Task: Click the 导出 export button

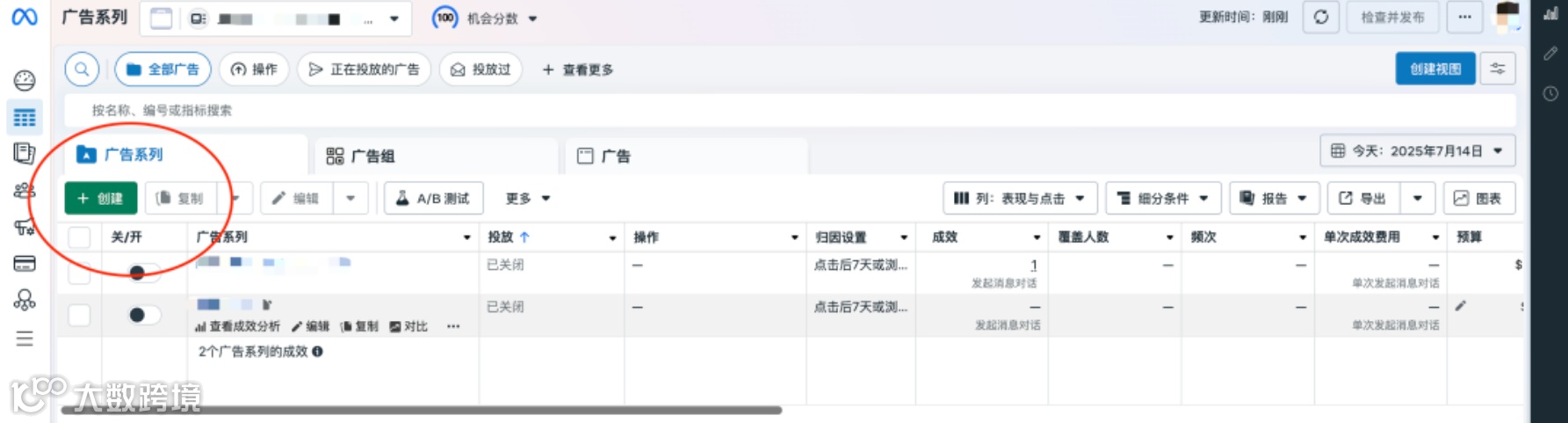Action: point(1364,198)
